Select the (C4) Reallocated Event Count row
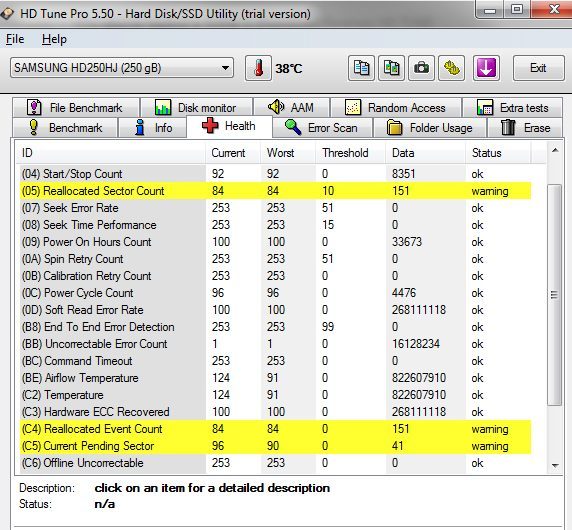The height and width of the screenshot is (530, 572). (276, 429)
